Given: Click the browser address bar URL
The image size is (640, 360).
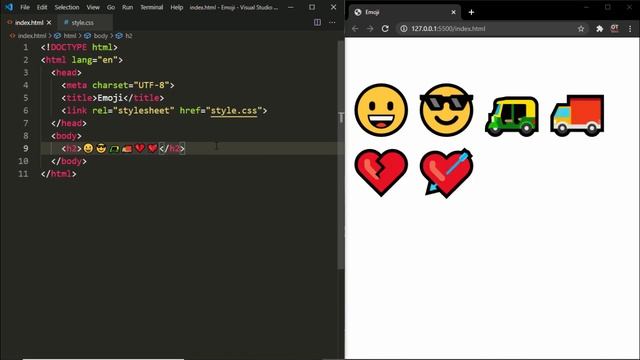Looking at the screenshot, I should pos(448,29).
